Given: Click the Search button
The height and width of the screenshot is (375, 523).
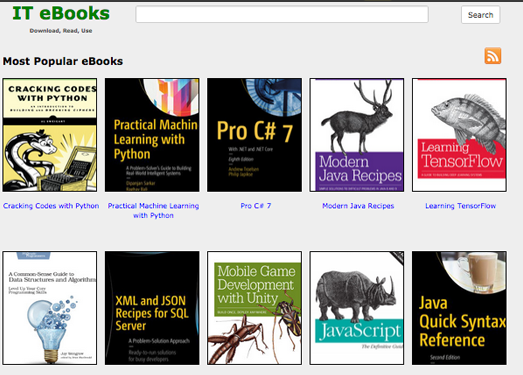Looking at the screenshot, I should click(480, 15).
